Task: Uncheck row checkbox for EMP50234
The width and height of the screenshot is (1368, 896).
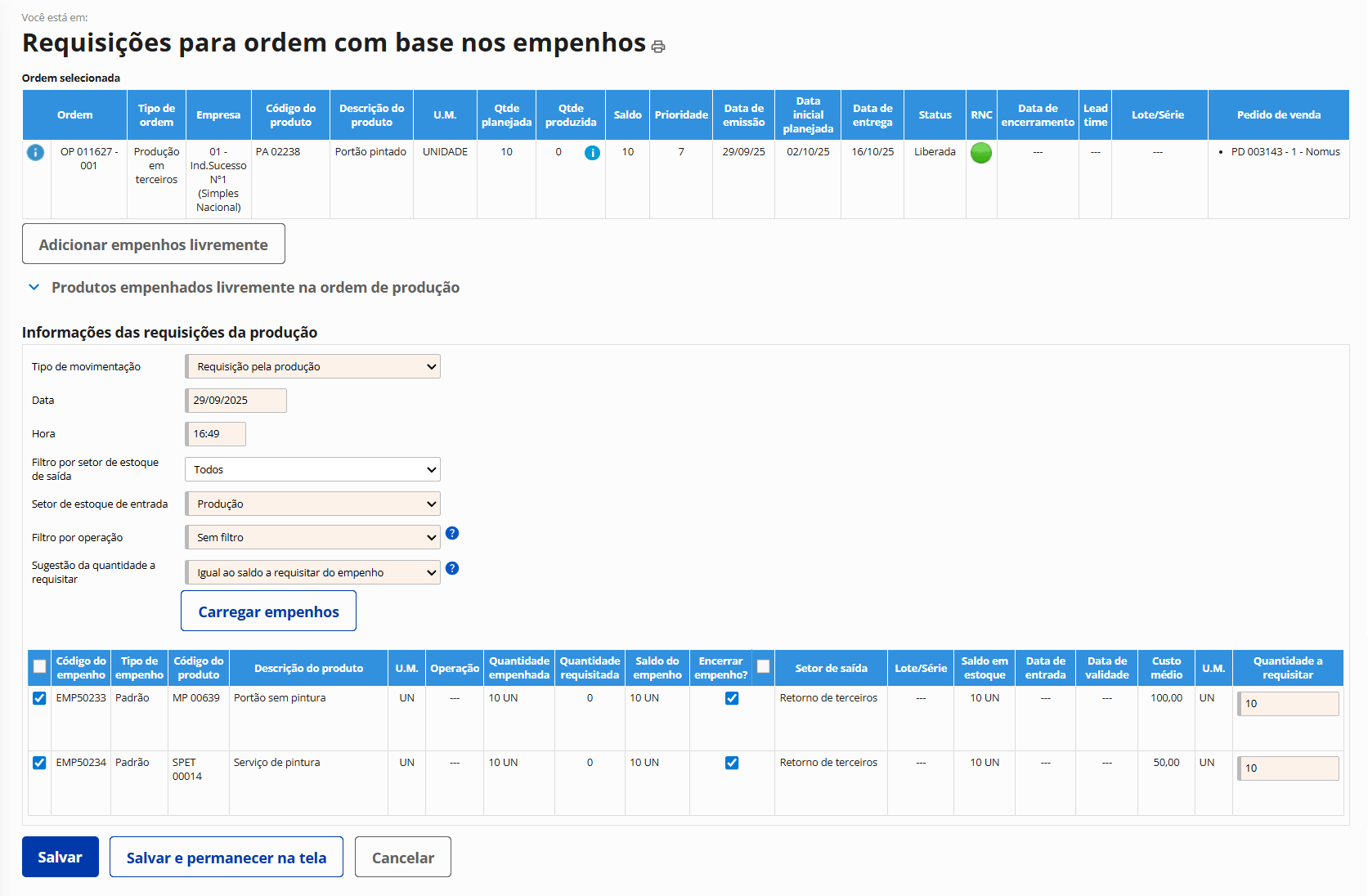Action: click(x=39, y=763)
